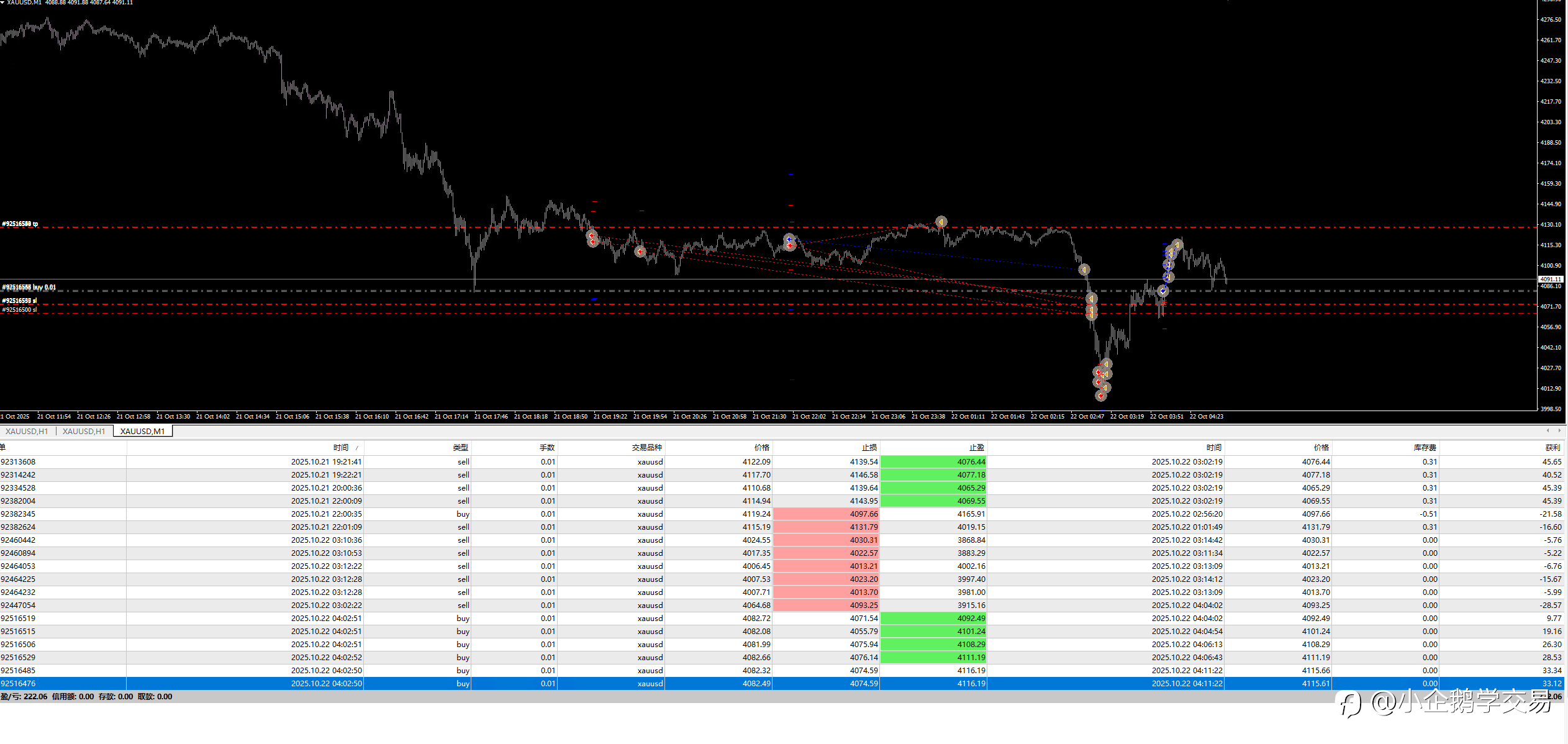Switch to the first XAUUSD,H1 chart tab
The width and height of the screenshot is (1568, 744).
point(27,431)
